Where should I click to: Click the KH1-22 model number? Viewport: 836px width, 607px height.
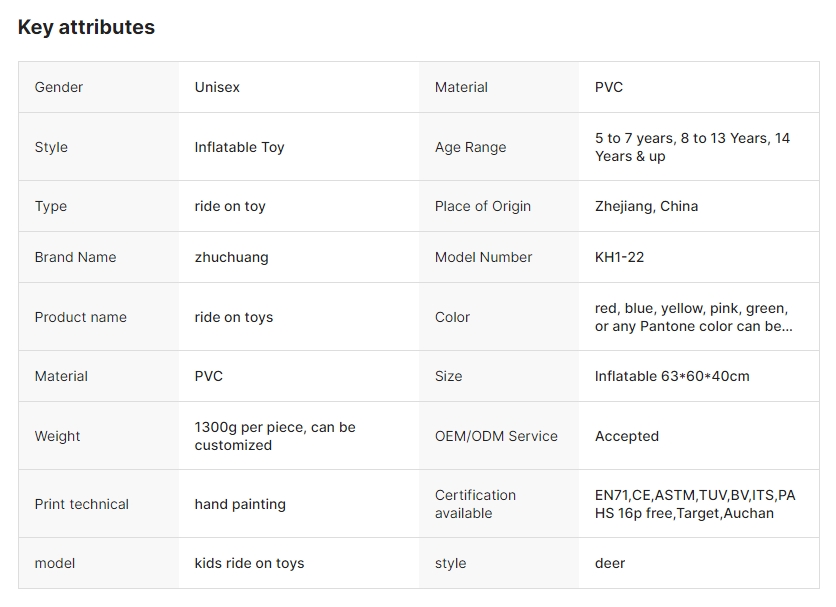(x=619, y=257)
